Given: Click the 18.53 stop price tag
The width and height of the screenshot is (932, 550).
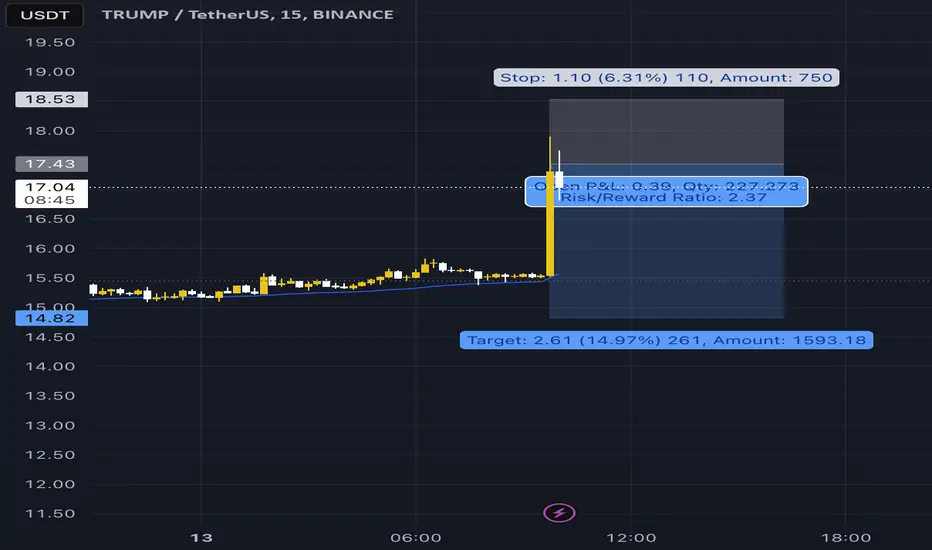Looking at the screenshot, I should [x=51, y=99].
